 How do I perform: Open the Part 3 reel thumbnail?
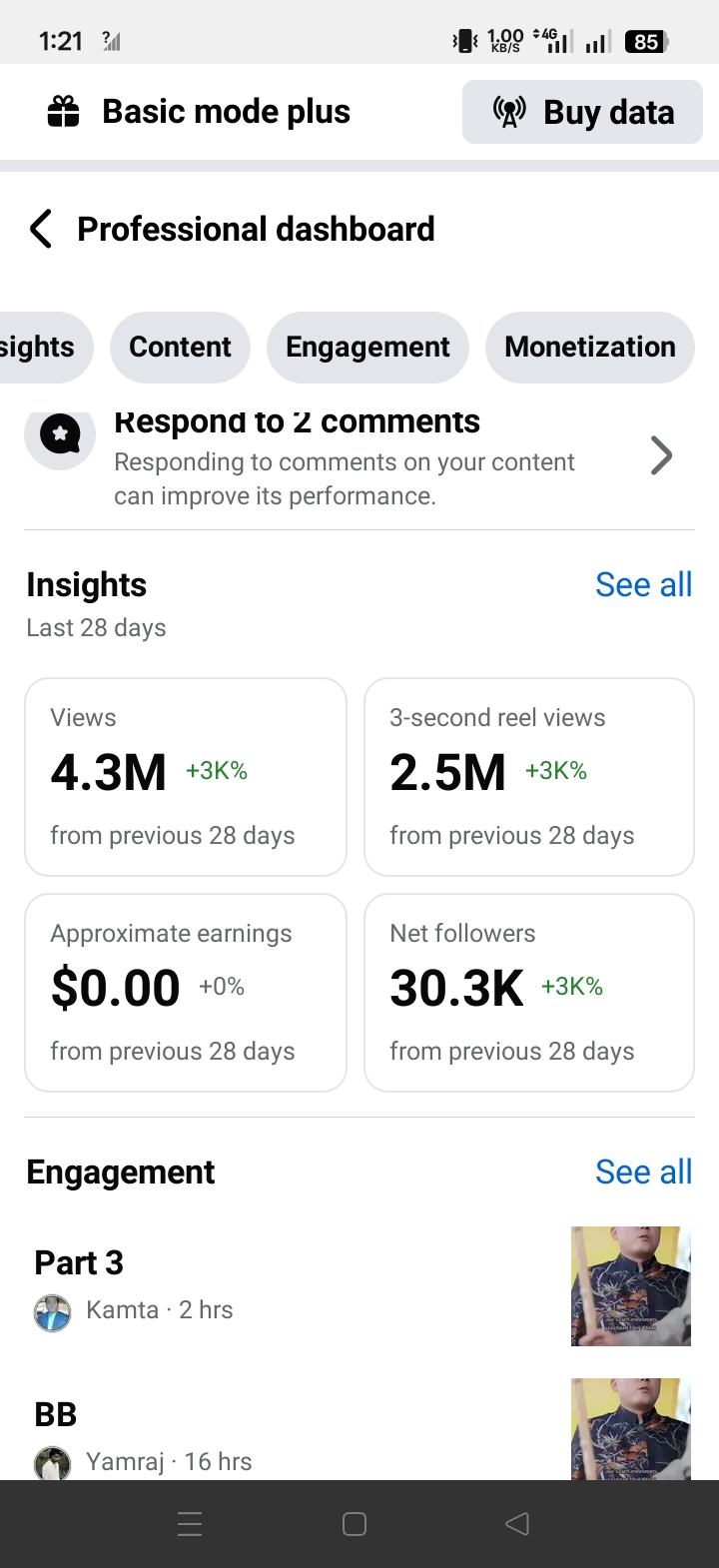(x=631, y=1286)
